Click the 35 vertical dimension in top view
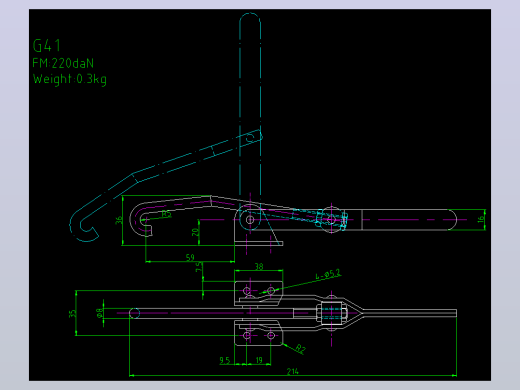This screenshot has height=390, width=520. point(72,314)
